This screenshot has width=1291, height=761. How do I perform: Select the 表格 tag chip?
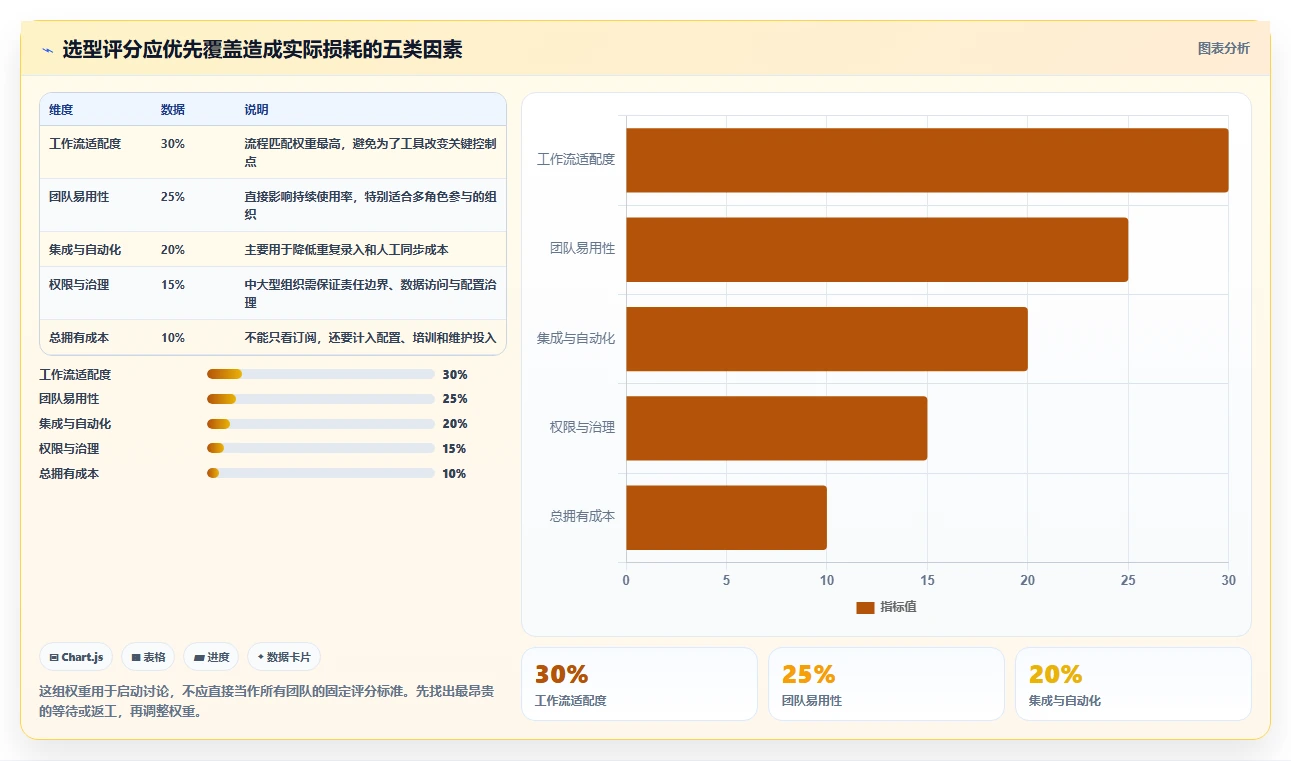pos(148,657)
